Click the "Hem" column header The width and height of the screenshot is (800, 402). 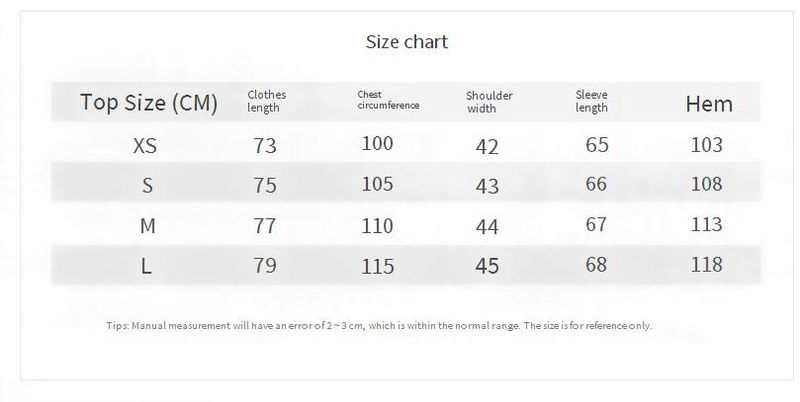pos(708,103)
